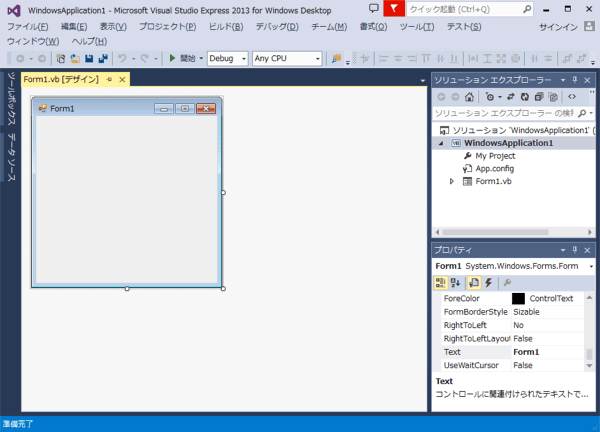Save the current file with floppy icon
Screen dimensions: 600x432
pyautogui.click(x=89, y=59)
